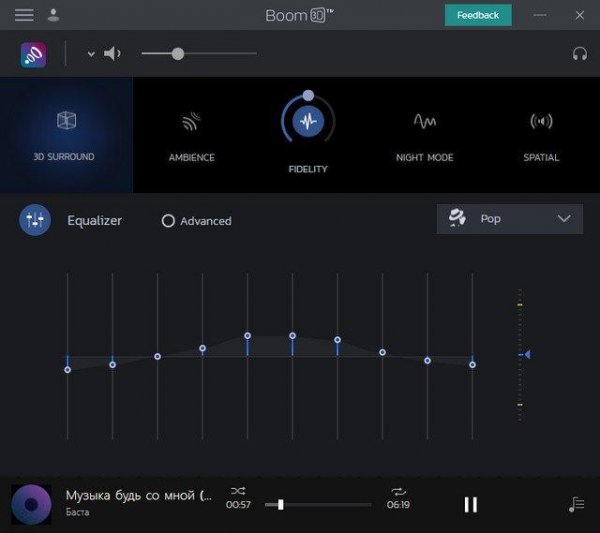600x533 pixels.
Task: Select the SPATIAL label
Action: (541, 157)
